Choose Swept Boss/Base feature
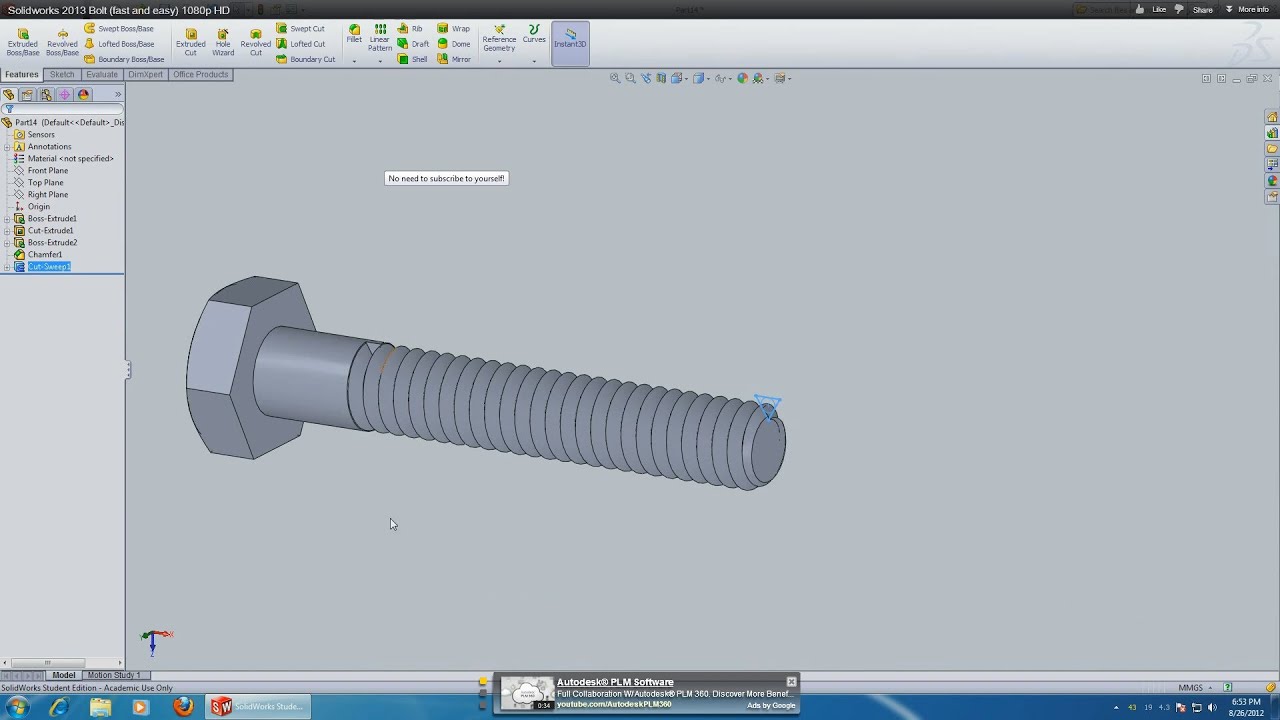This screenshot has width=1280, height=720. coord(119,29)
